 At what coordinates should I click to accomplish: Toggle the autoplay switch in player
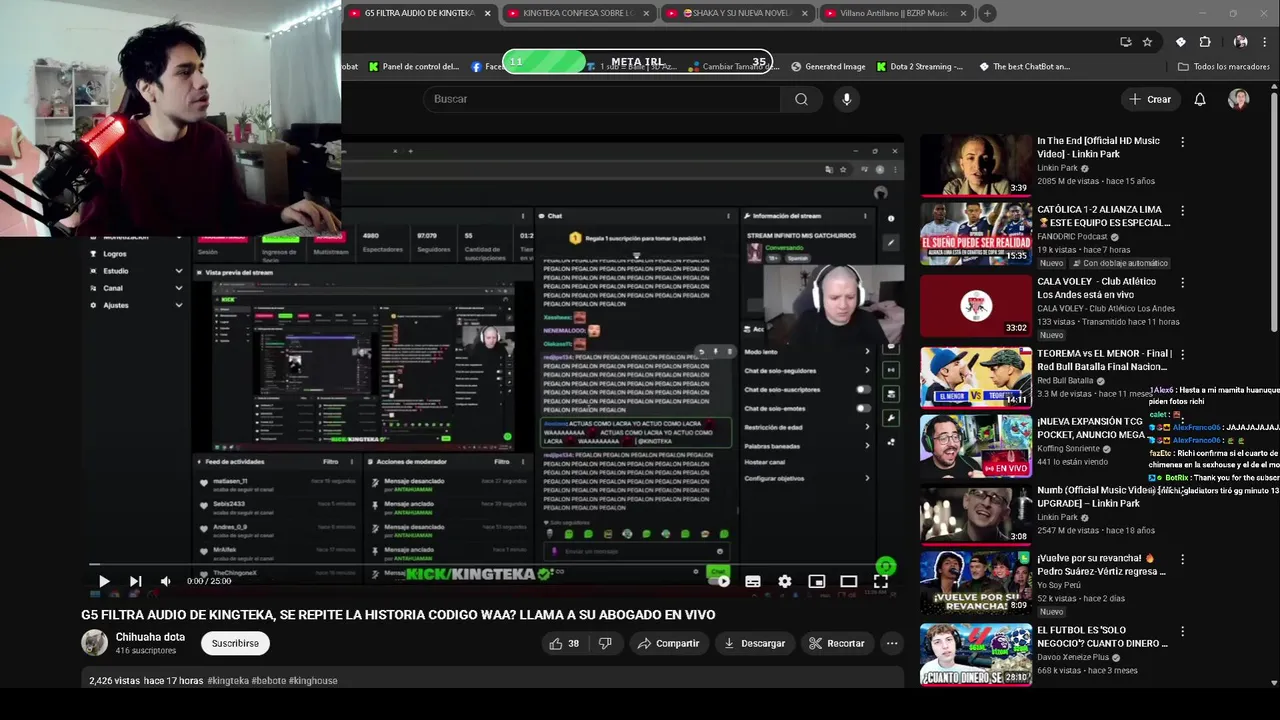pyautogui.click(x=719, y=580)
